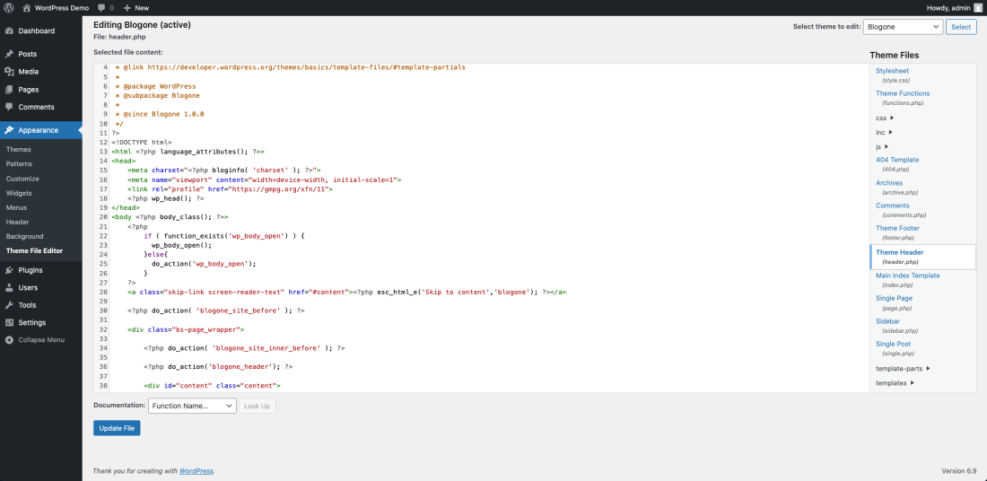
Task: Open the Header submenu item
Action: [x=17, y=222]
